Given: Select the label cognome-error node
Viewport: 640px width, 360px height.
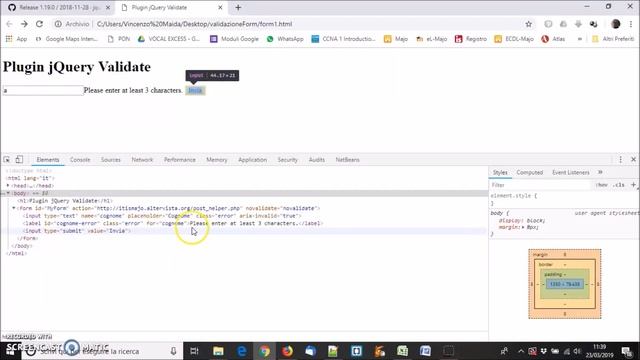Looking at the screenshot, I should pos(173,223).
